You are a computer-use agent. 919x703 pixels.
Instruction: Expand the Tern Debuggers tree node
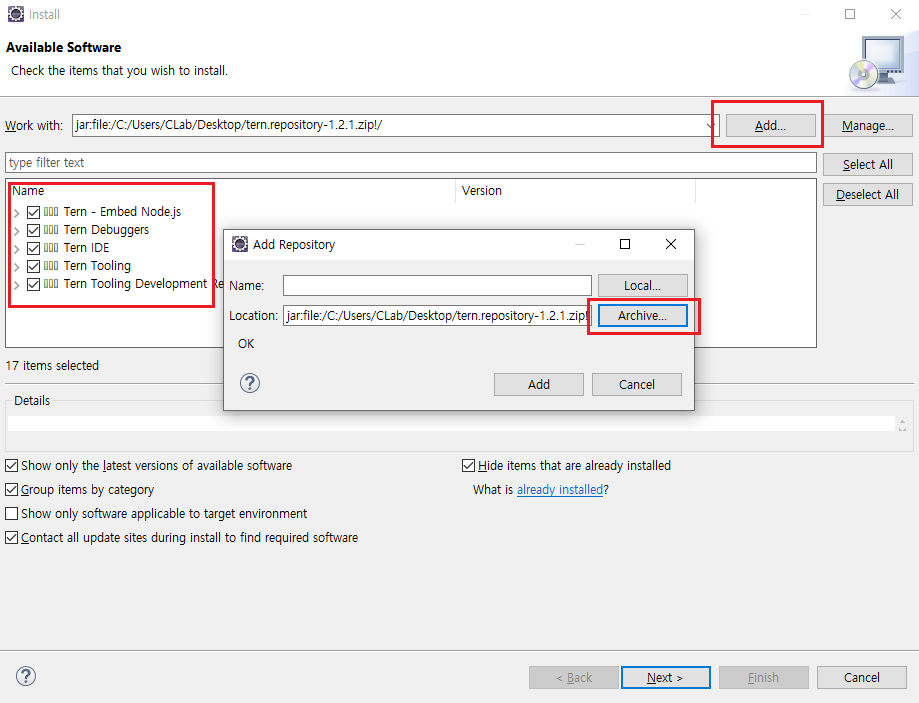[17, 231]
